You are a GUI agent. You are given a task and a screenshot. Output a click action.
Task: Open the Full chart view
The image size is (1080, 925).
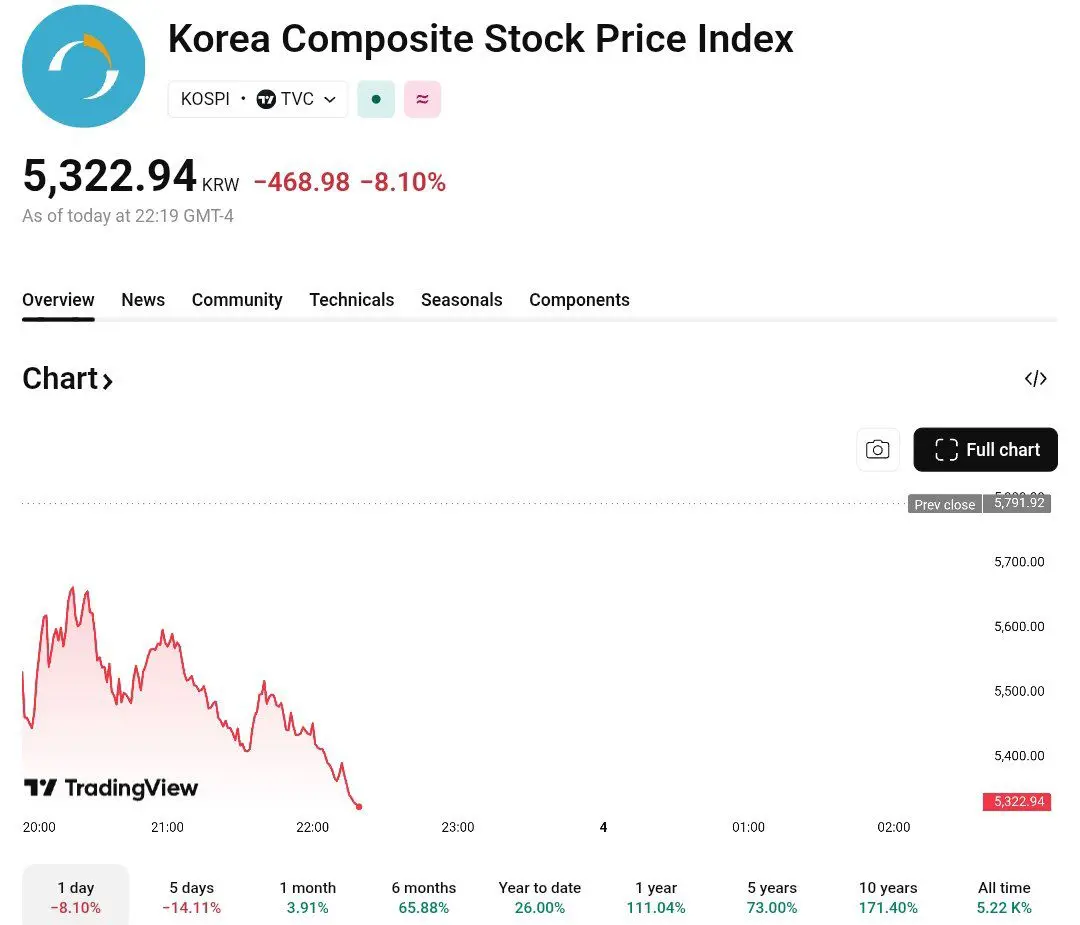(x=985, y=450)
